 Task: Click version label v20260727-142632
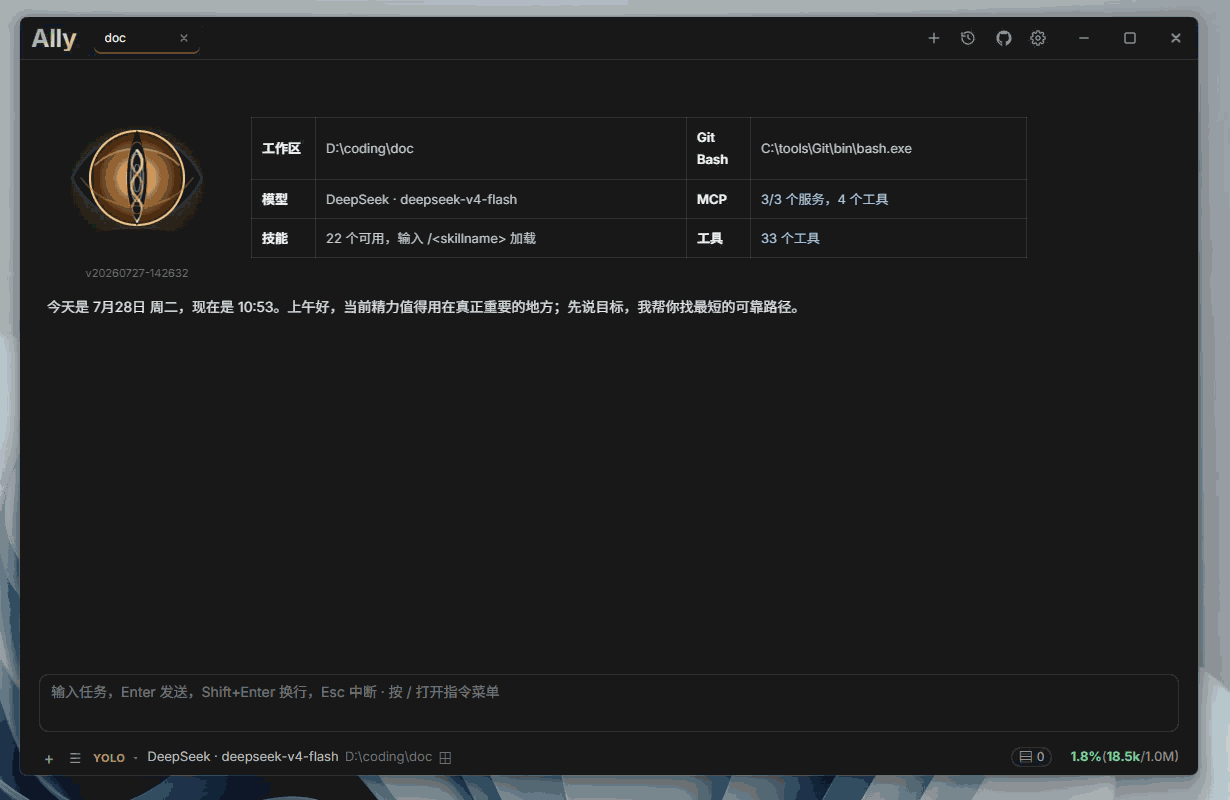pyautogui.click(x=137, y=273)
